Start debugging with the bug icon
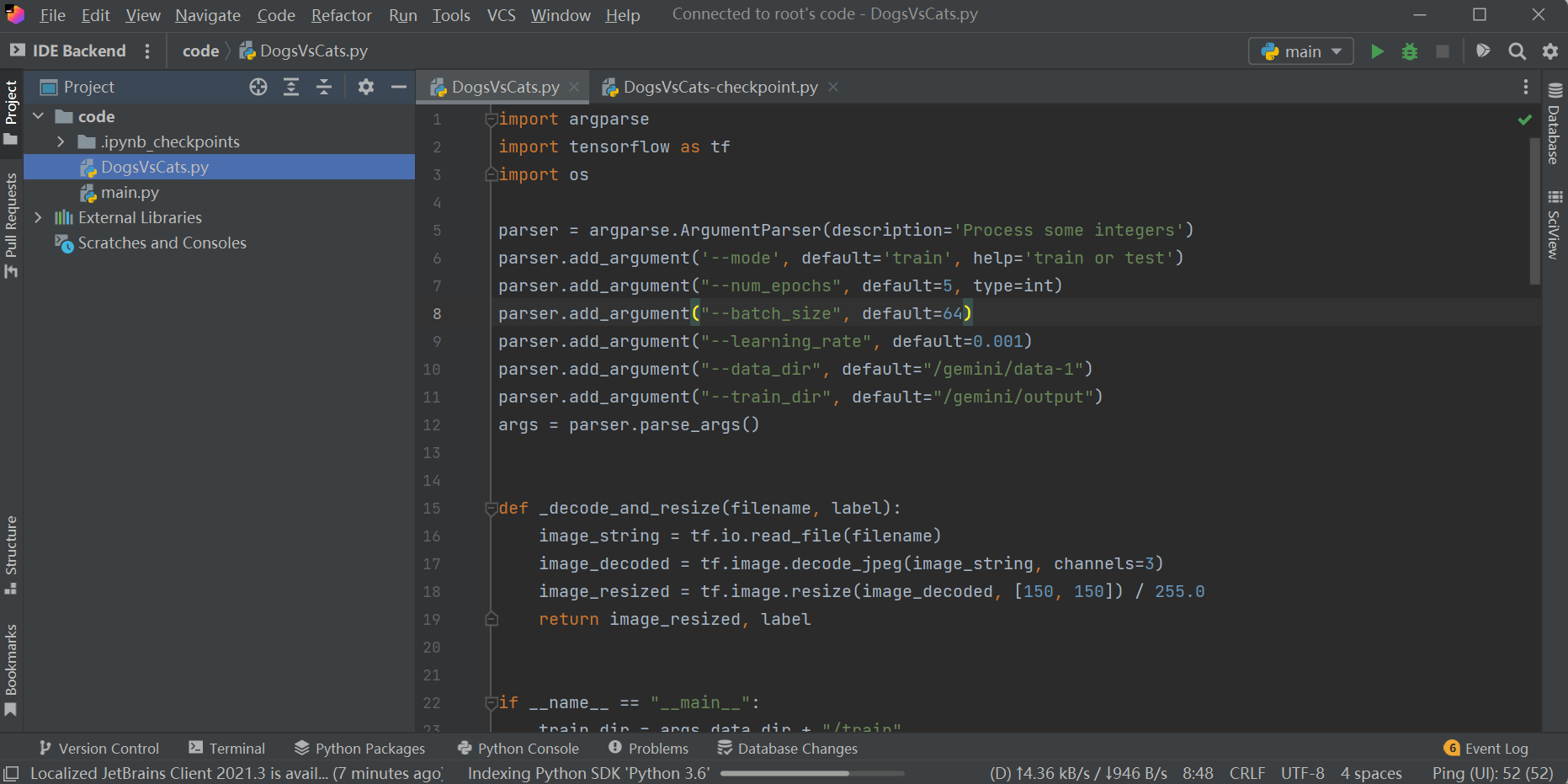Image resolution: width=1568 pixels, height=784 pixels. click(x=1410, y=51)
